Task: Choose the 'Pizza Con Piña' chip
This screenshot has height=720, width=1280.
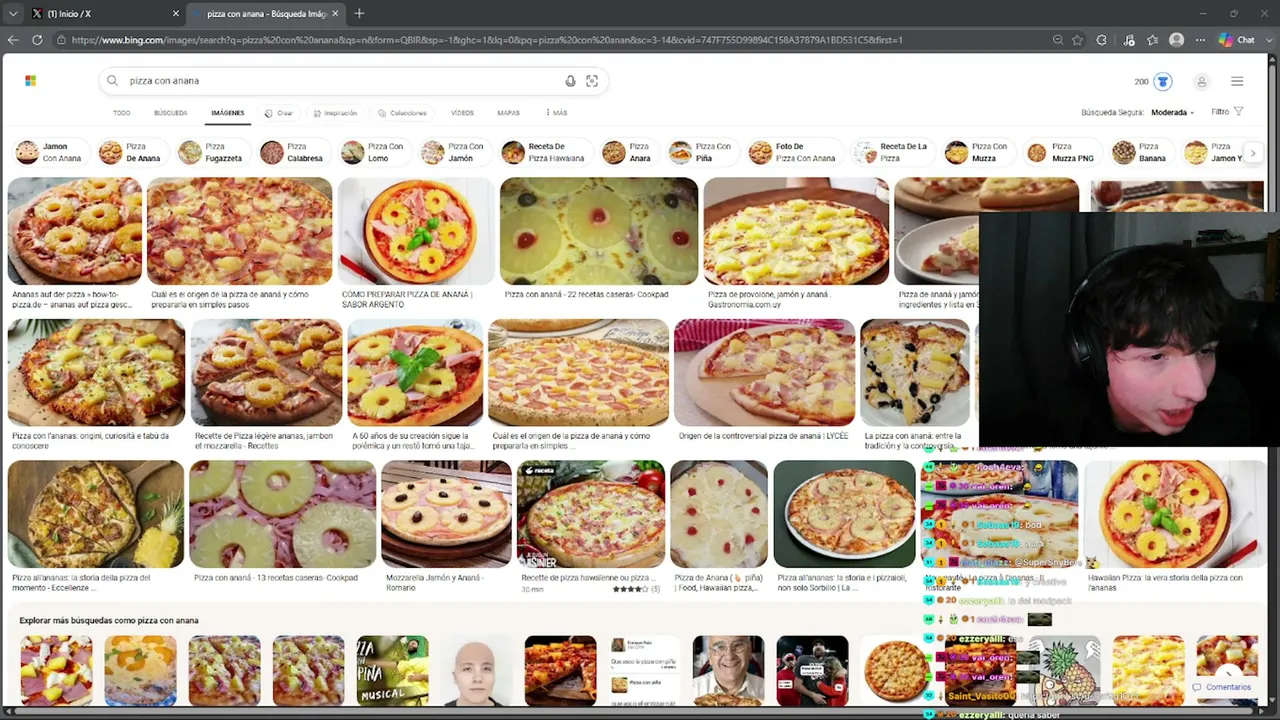Action: [701, 152]
